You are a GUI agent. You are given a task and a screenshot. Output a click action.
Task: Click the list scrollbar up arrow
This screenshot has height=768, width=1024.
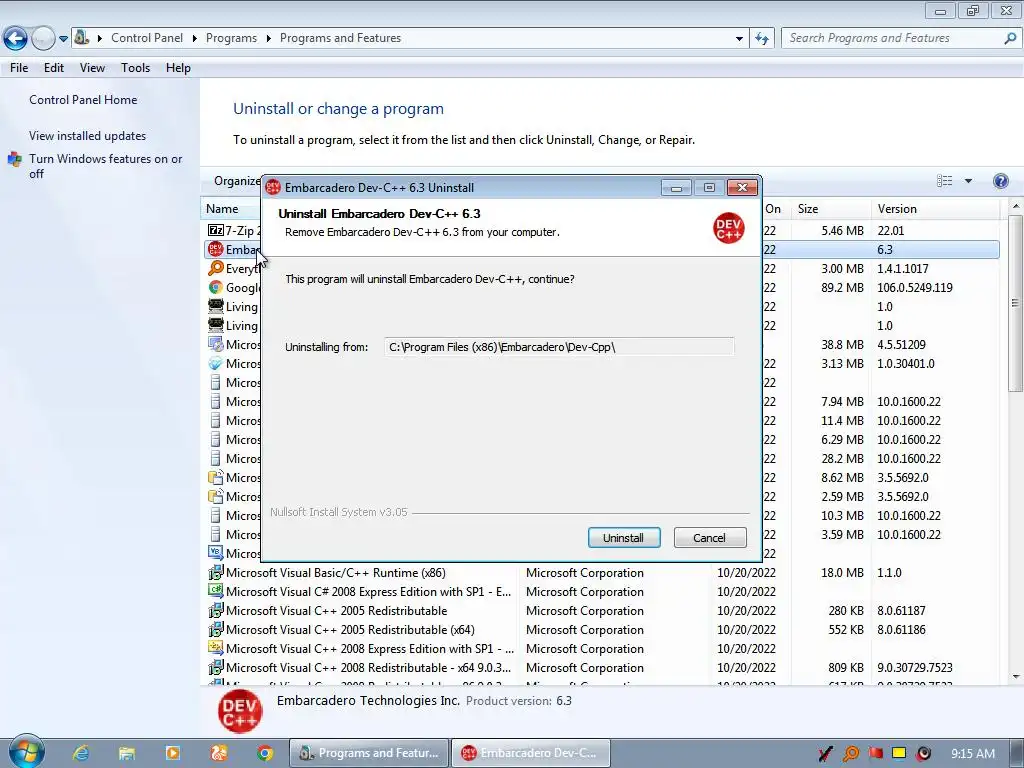[x=1015, y=206]
